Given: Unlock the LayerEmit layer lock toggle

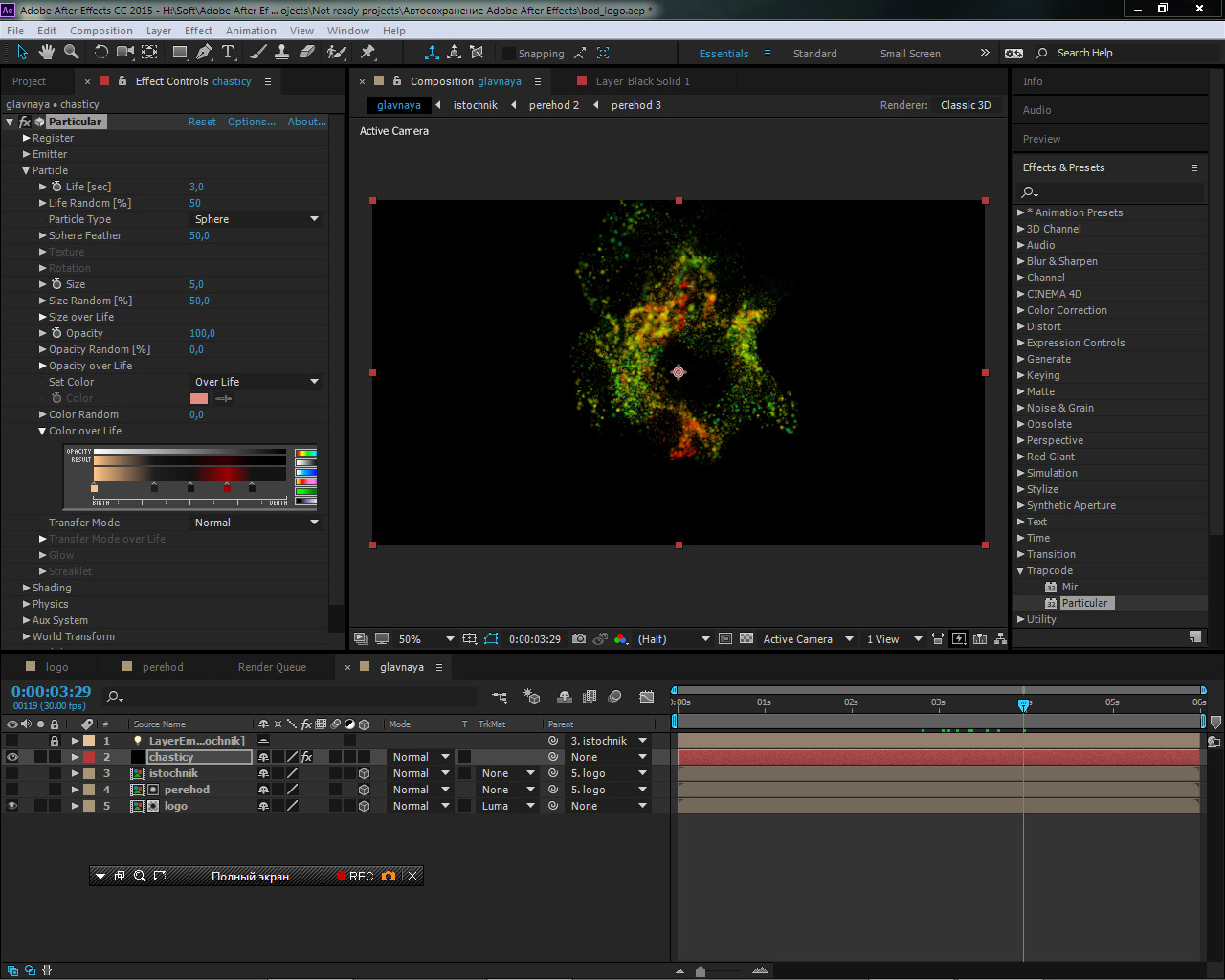Looking at the screenshot, I should tap(55, 741).
